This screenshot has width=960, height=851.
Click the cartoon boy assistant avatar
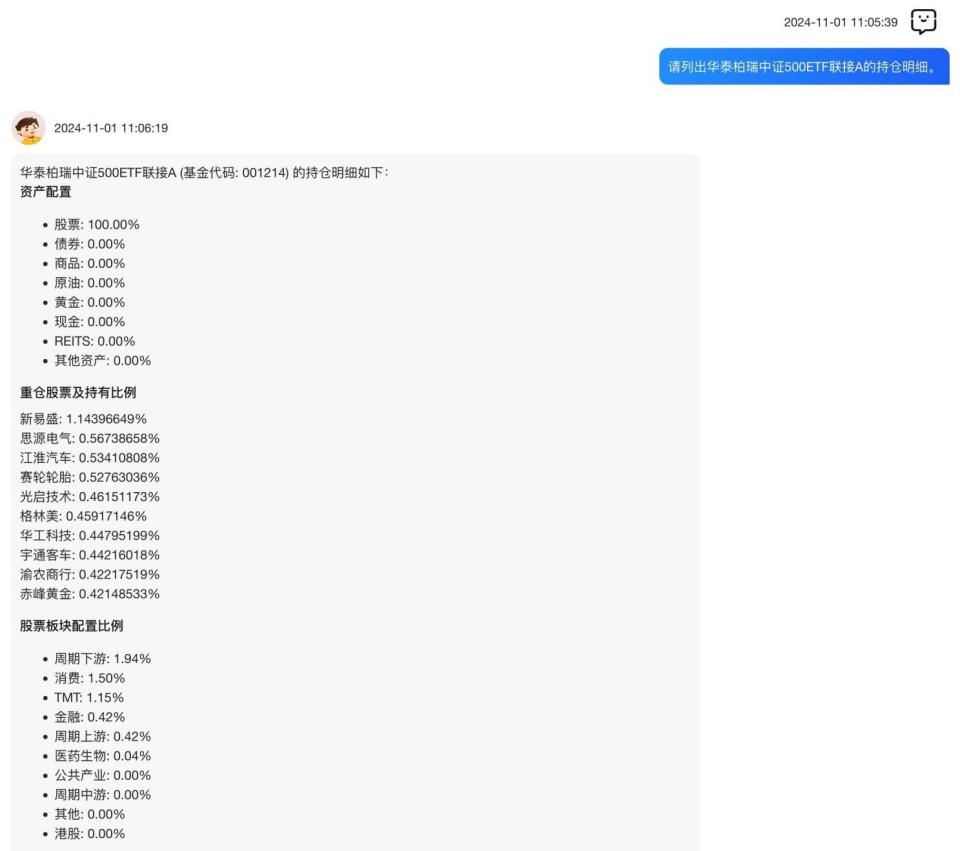(28, 128)
